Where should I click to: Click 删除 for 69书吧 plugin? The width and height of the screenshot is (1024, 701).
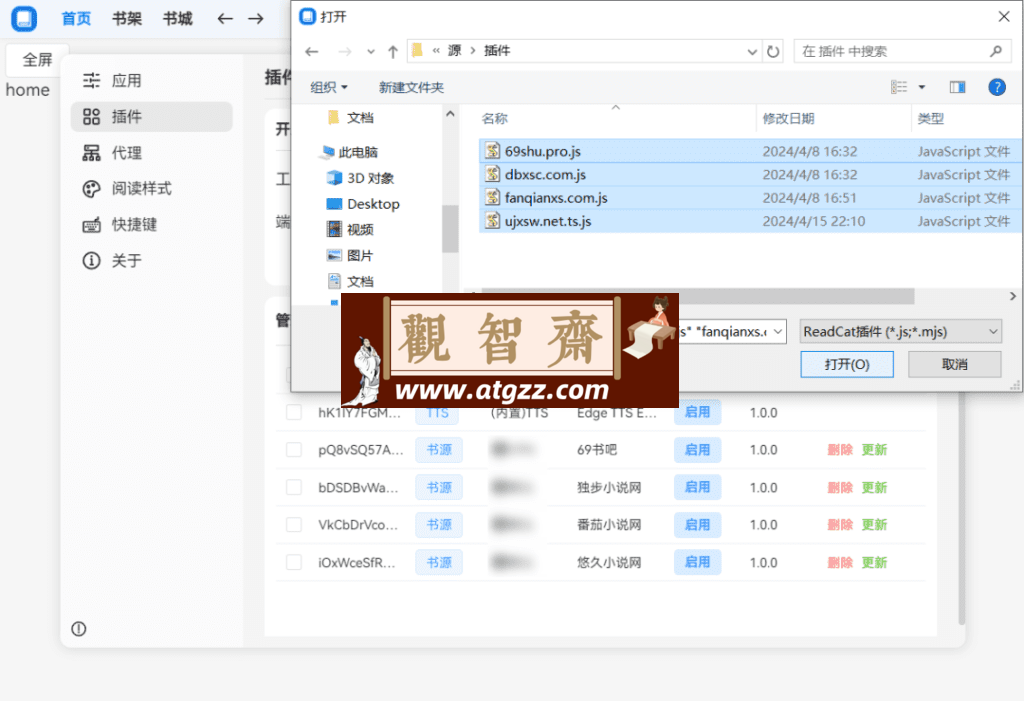tap(840, 449)
